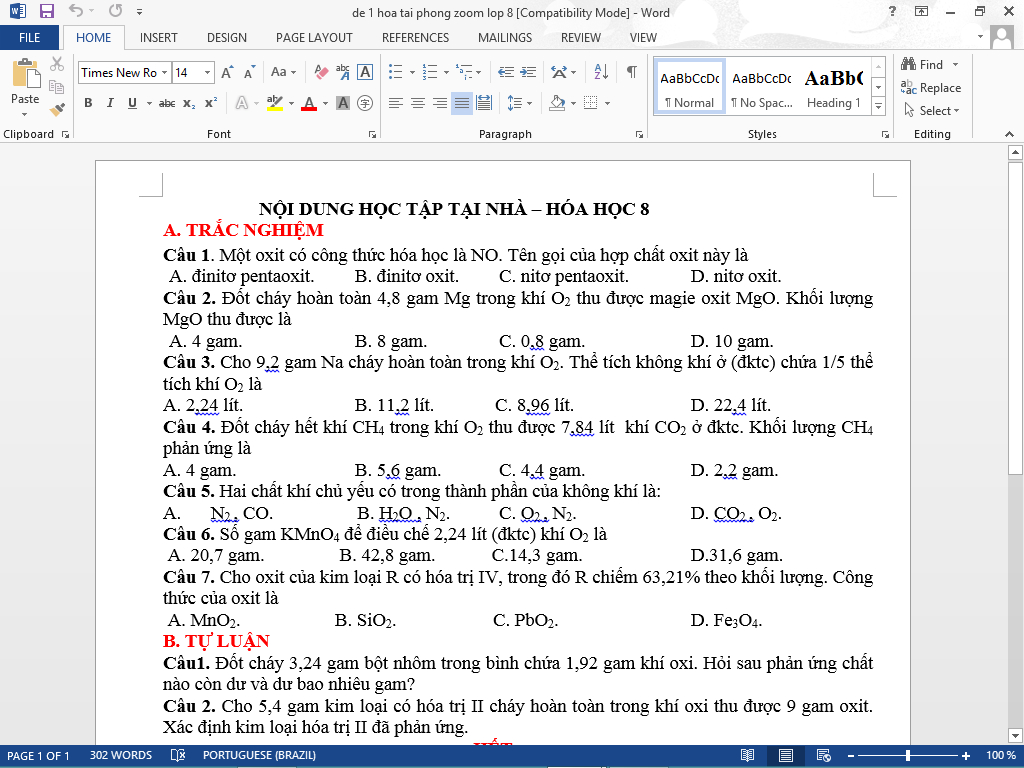Toggle Italic formatting
This screenshot has width=1024, height=768.
(x=110, y=103)
